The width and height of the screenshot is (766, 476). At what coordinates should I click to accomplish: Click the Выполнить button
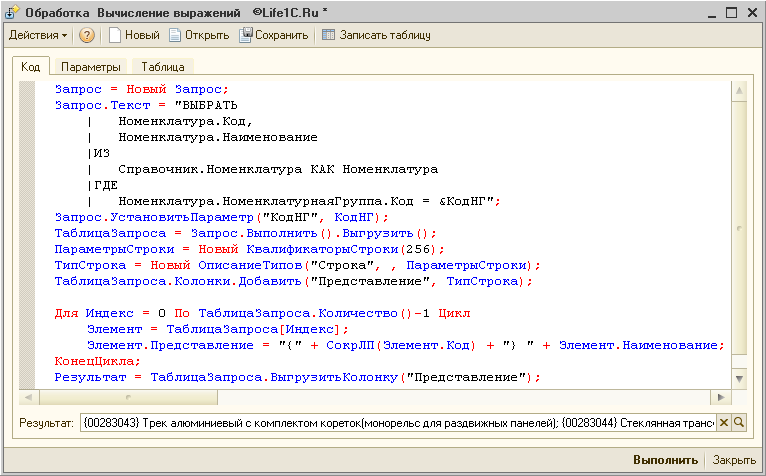[665, 460]
